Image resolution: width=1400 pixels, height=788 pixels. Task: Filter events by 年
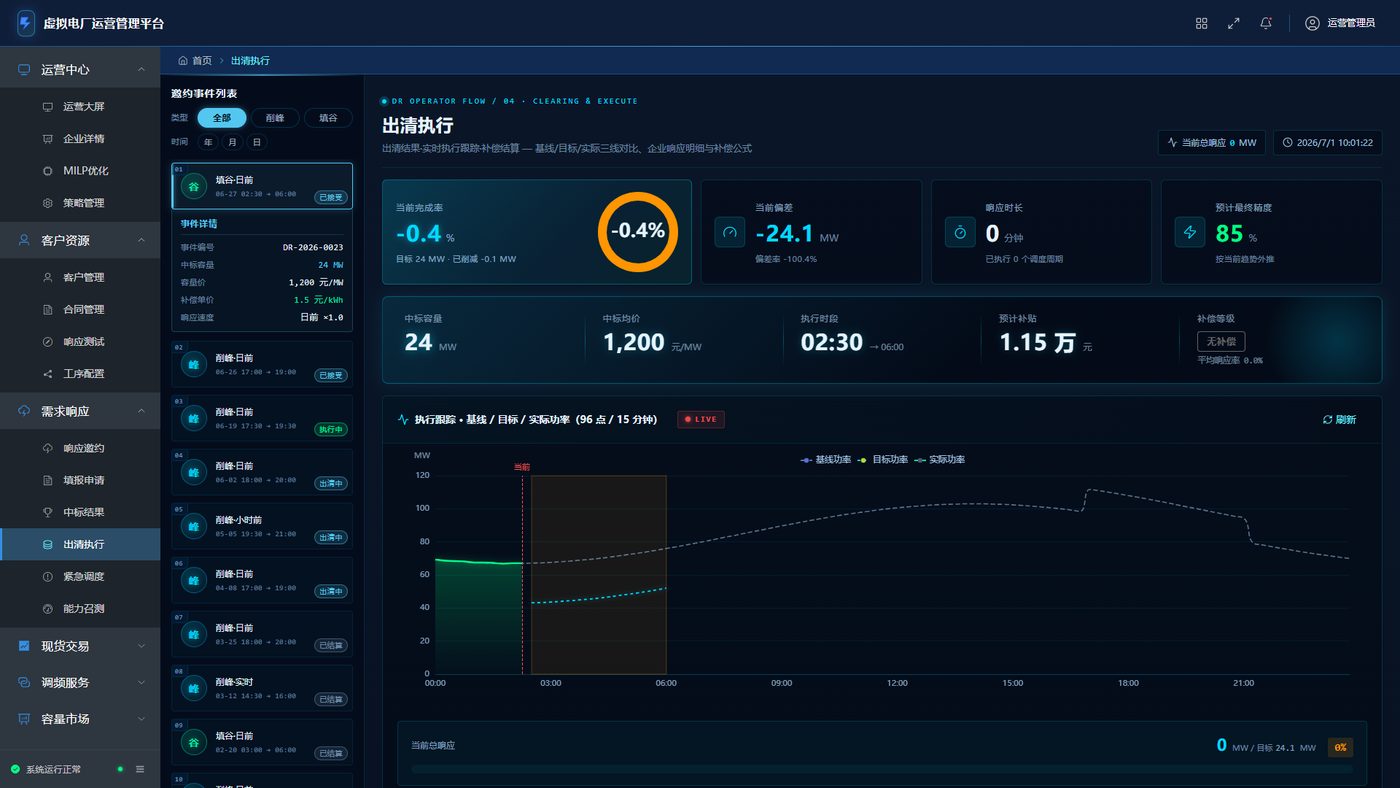tap(207, 142)
